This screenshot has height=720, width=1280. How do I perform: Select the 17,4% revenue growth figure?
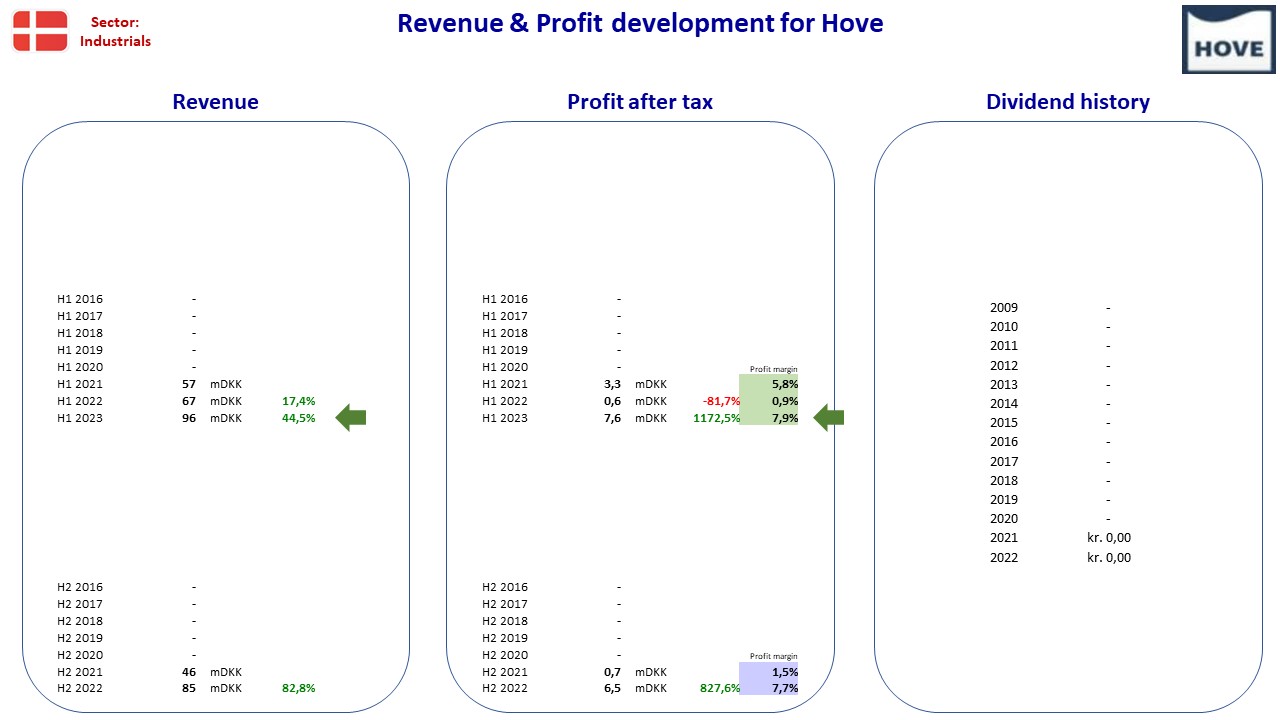tap(299, 401)
